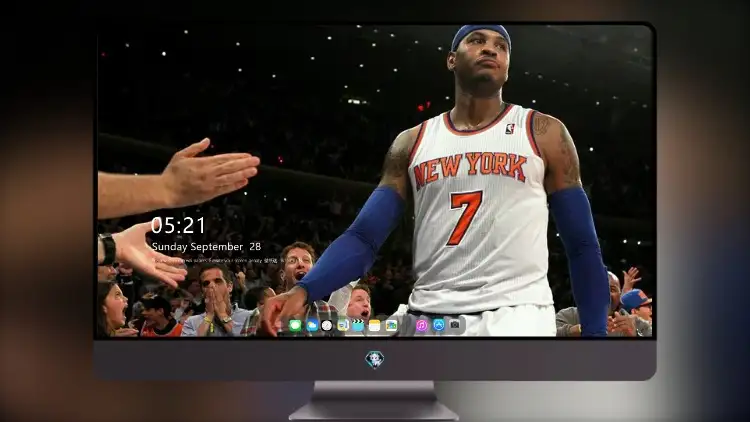Open the Clock app in dock
This screenshot has height=422, width=750.
[327, 325]
